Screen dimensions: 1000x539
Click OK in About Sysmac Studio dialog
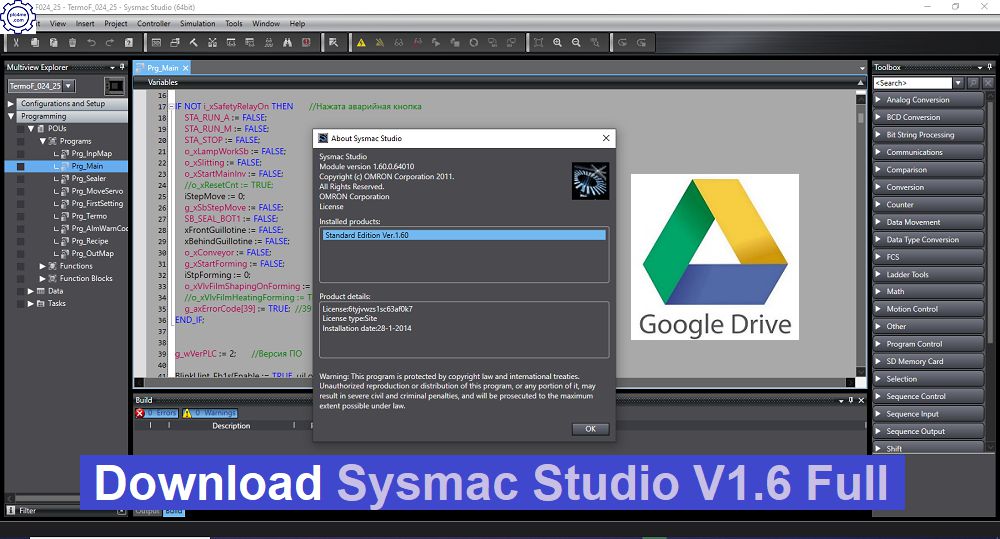590,429
